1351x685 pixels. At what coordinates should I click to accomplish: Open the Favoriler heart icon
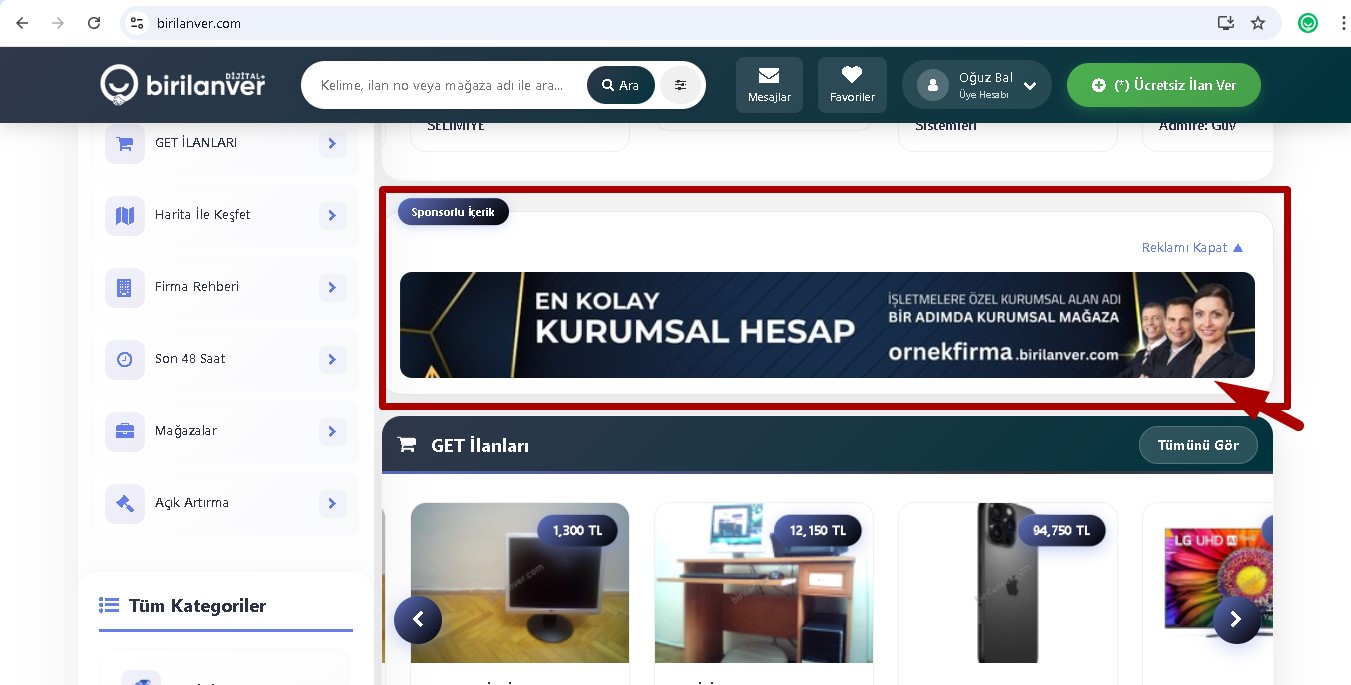click(x=852, y=73)
